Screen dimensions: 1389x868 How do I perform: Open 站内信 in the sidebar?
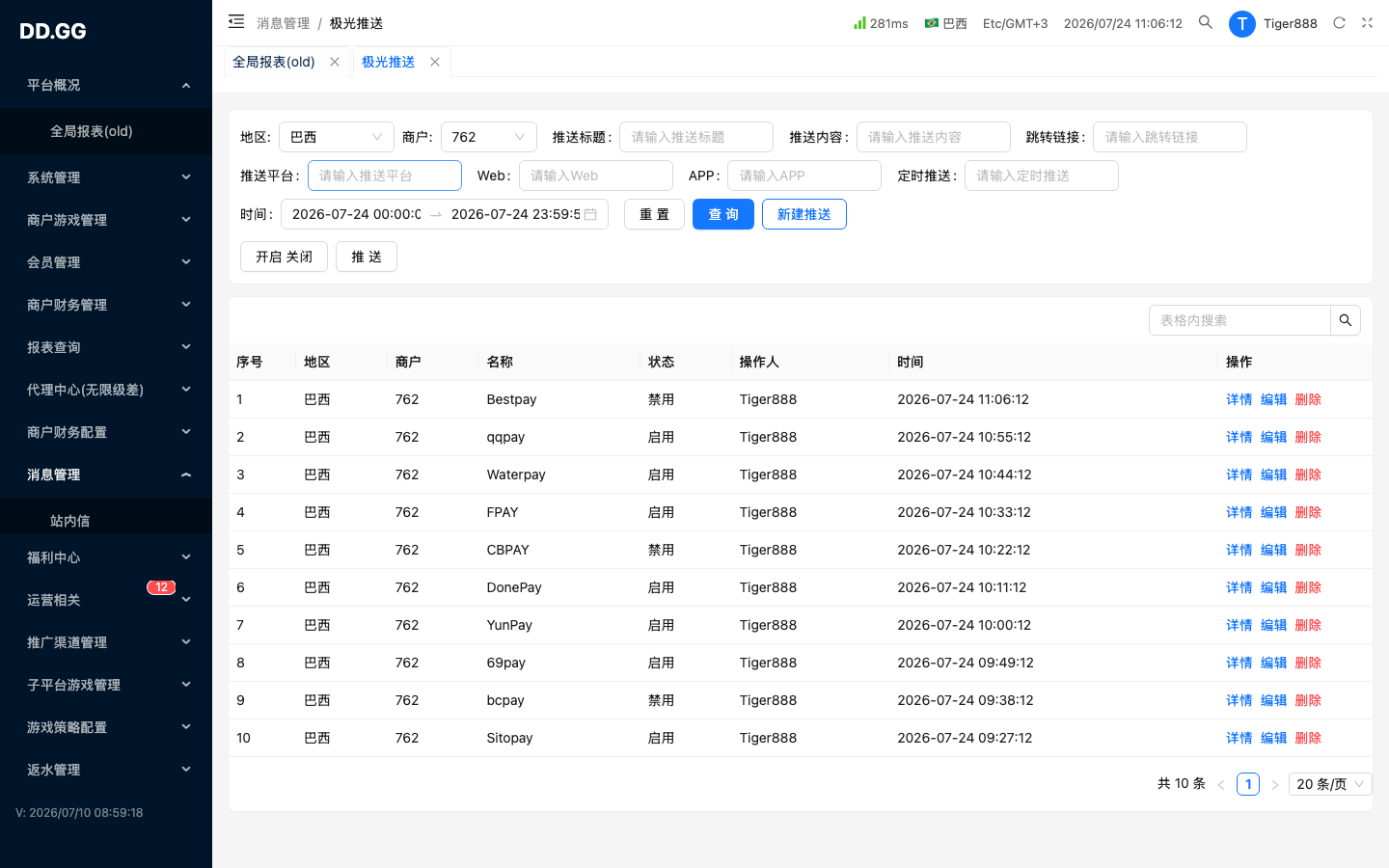(106, 520)
